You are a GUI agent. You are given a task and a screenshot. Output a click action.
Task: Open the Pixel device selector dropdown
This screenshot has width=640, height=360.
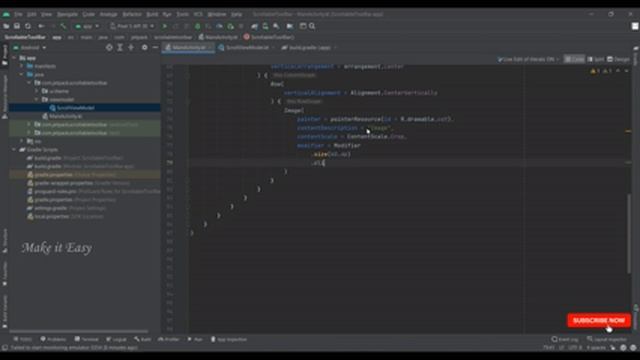pos(132,26)
